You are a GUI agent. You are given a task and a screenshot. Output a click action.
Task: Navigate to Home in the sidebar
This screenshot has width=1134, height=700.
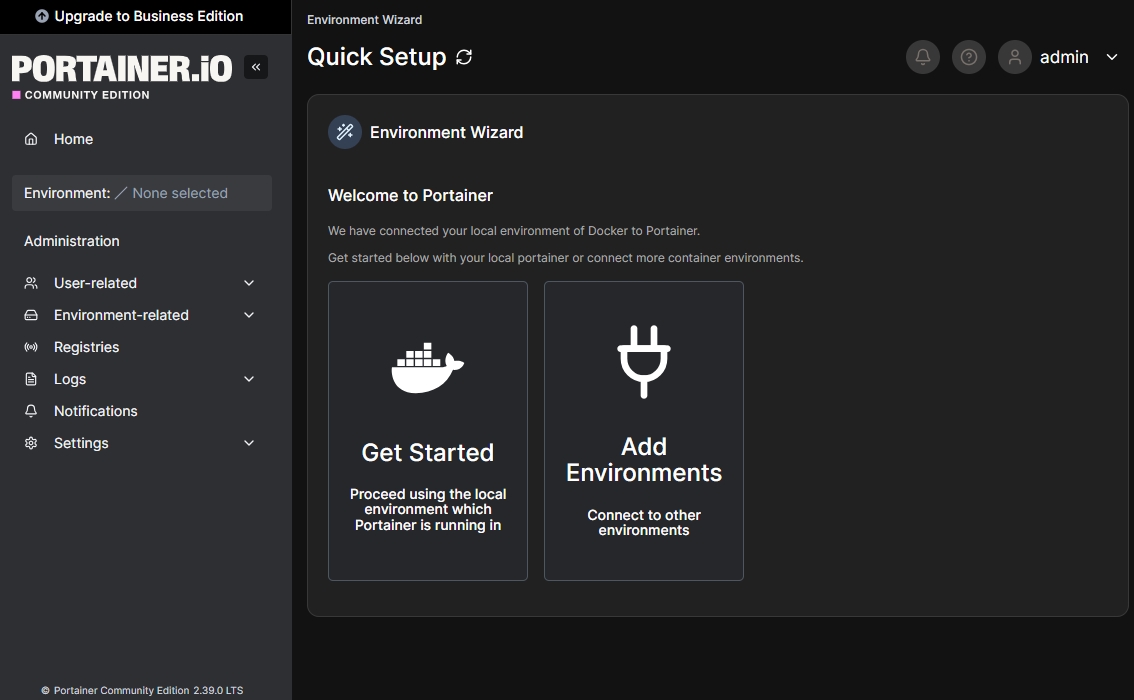pyautogui.click(x=73, y=138)
